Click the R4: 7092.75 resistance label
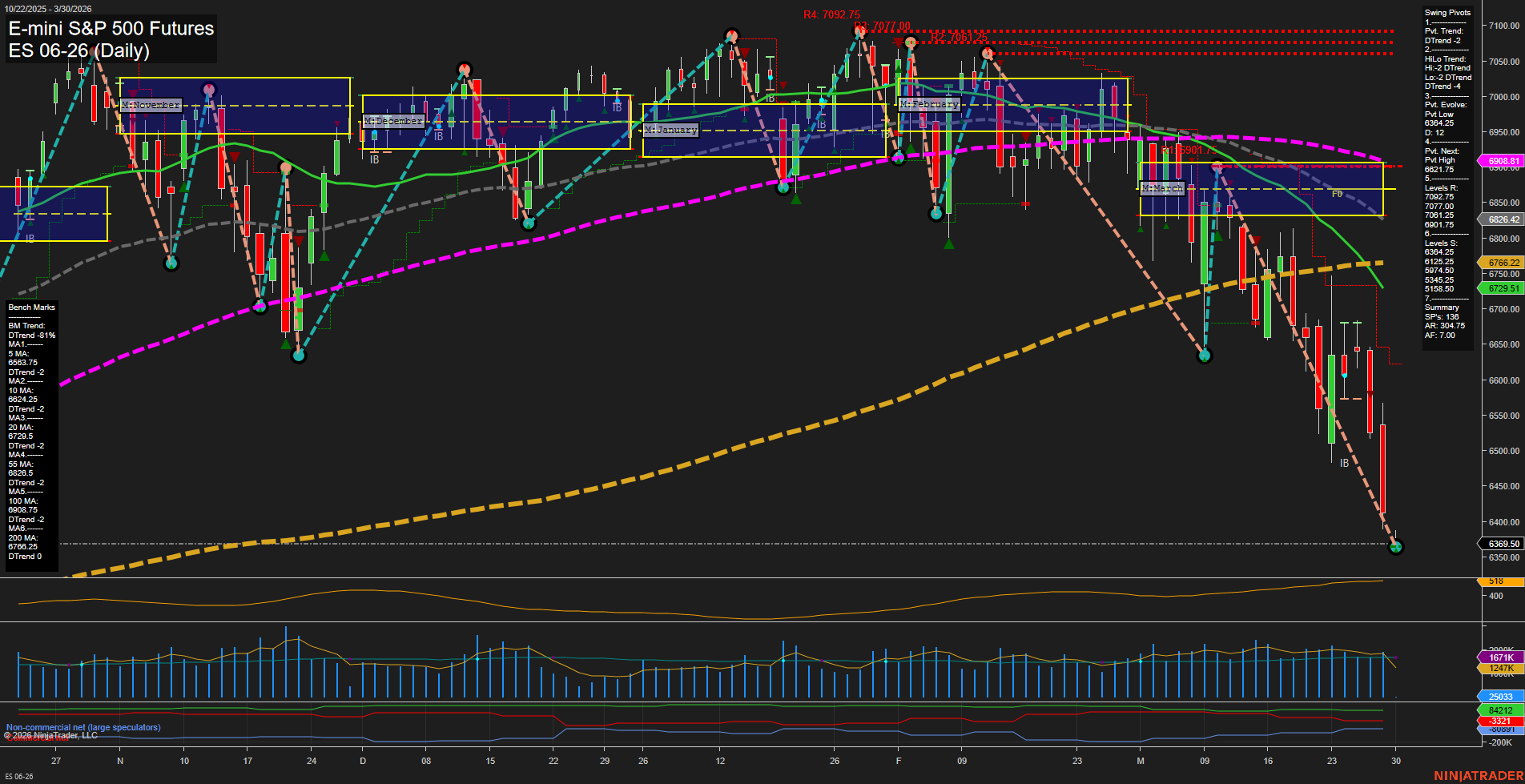This screenshot has width=1525, height=784. pyautogui.click(x=832, y=14)
